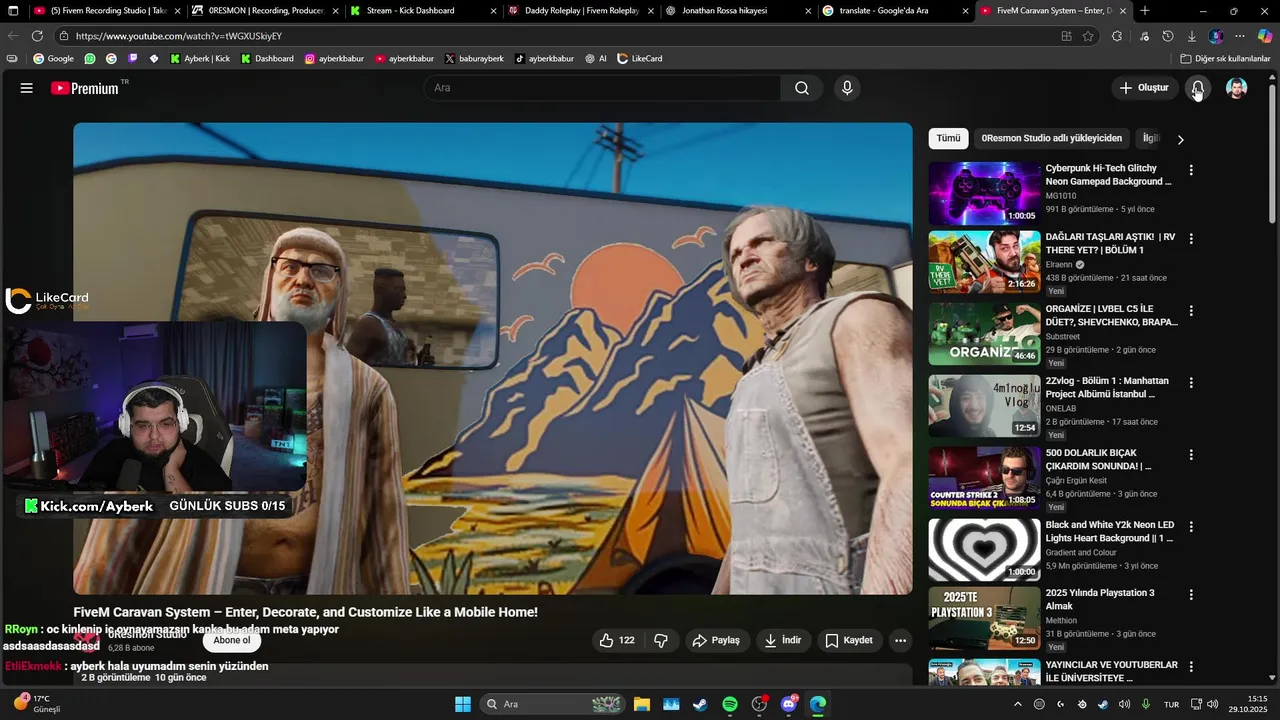
Task: Click the Windows taskbar search box
Action: (x=553, y=704)
